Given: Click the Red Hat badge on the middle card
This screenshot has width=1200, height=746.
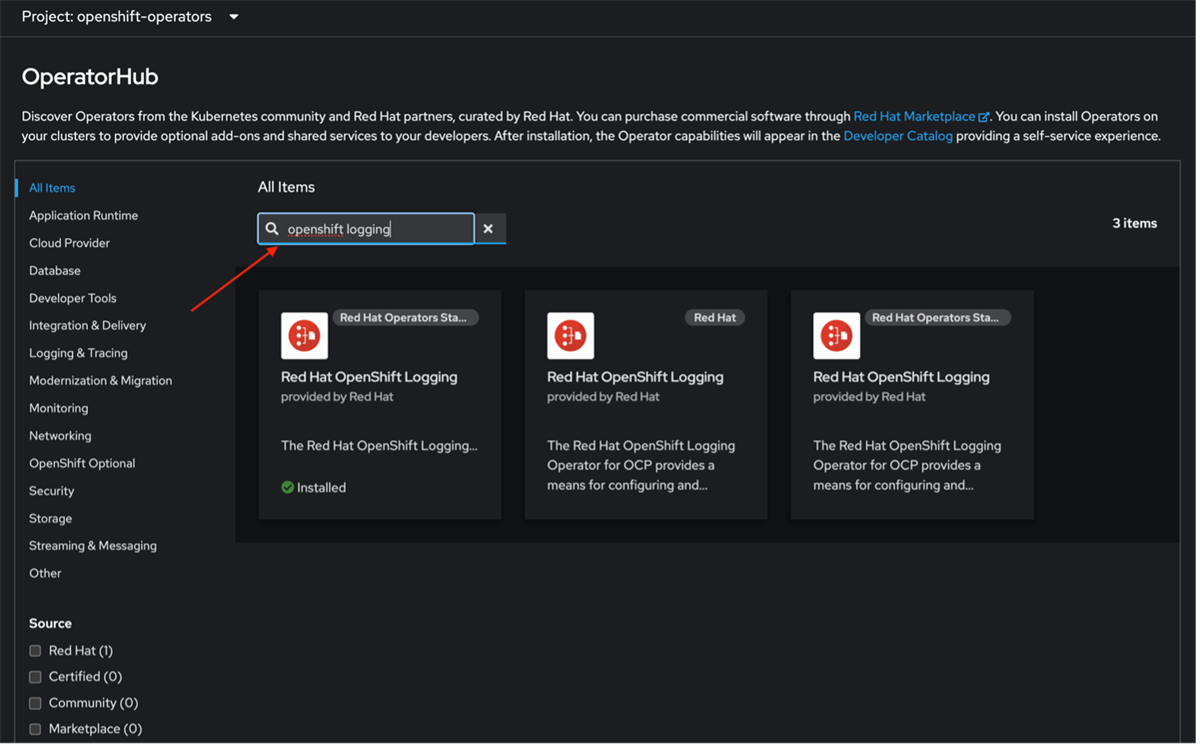Looking at the screenshot, I should (715, 318).
